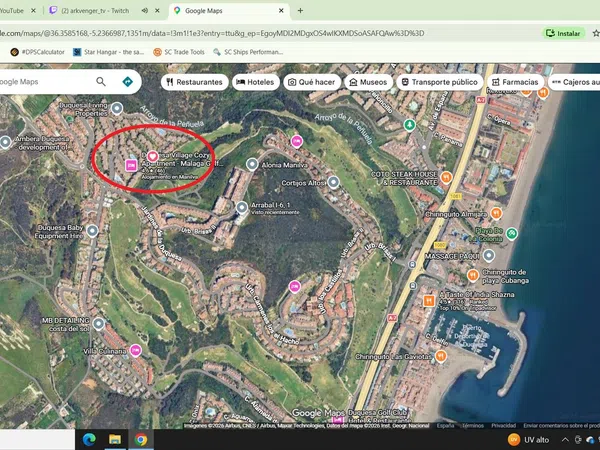600x450 pixels.
Task: Filter map by Hoteles chip
Action: tap(256, 82)
